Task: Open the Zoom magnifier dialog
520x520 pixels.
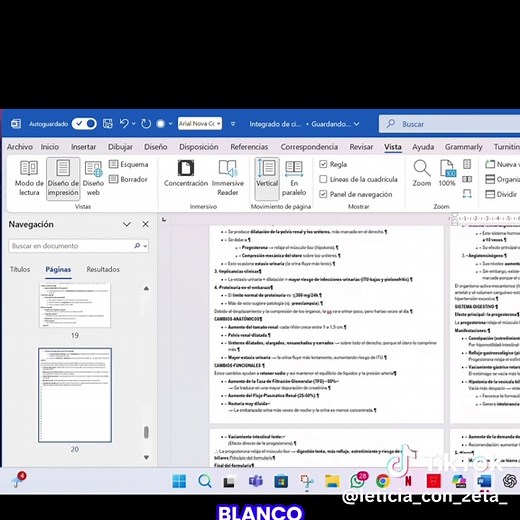Action: (x=422, y=173)
